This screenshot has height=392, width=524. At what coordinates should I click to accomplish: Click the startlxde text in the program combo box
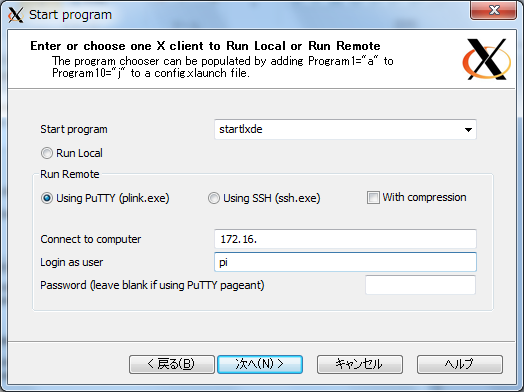click(x=241, y=129)
